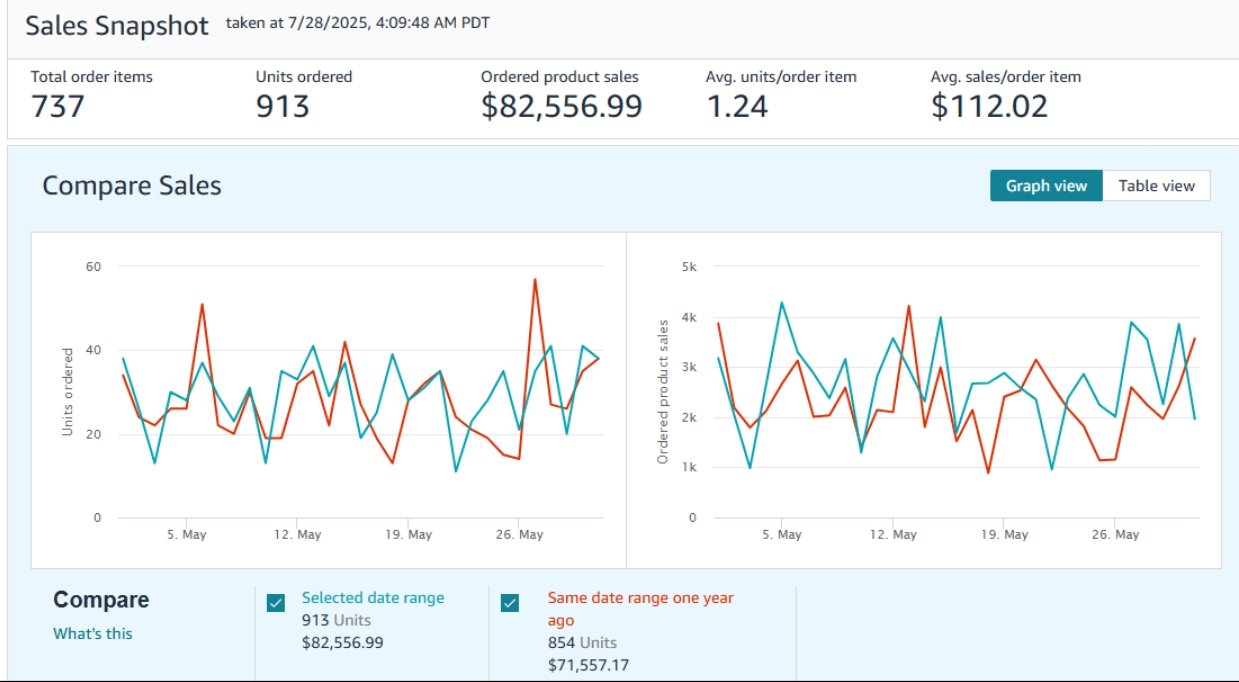Uncheck the Selected date range checkbox
This screenshot has height=682, width=1239.
[276, 603]
